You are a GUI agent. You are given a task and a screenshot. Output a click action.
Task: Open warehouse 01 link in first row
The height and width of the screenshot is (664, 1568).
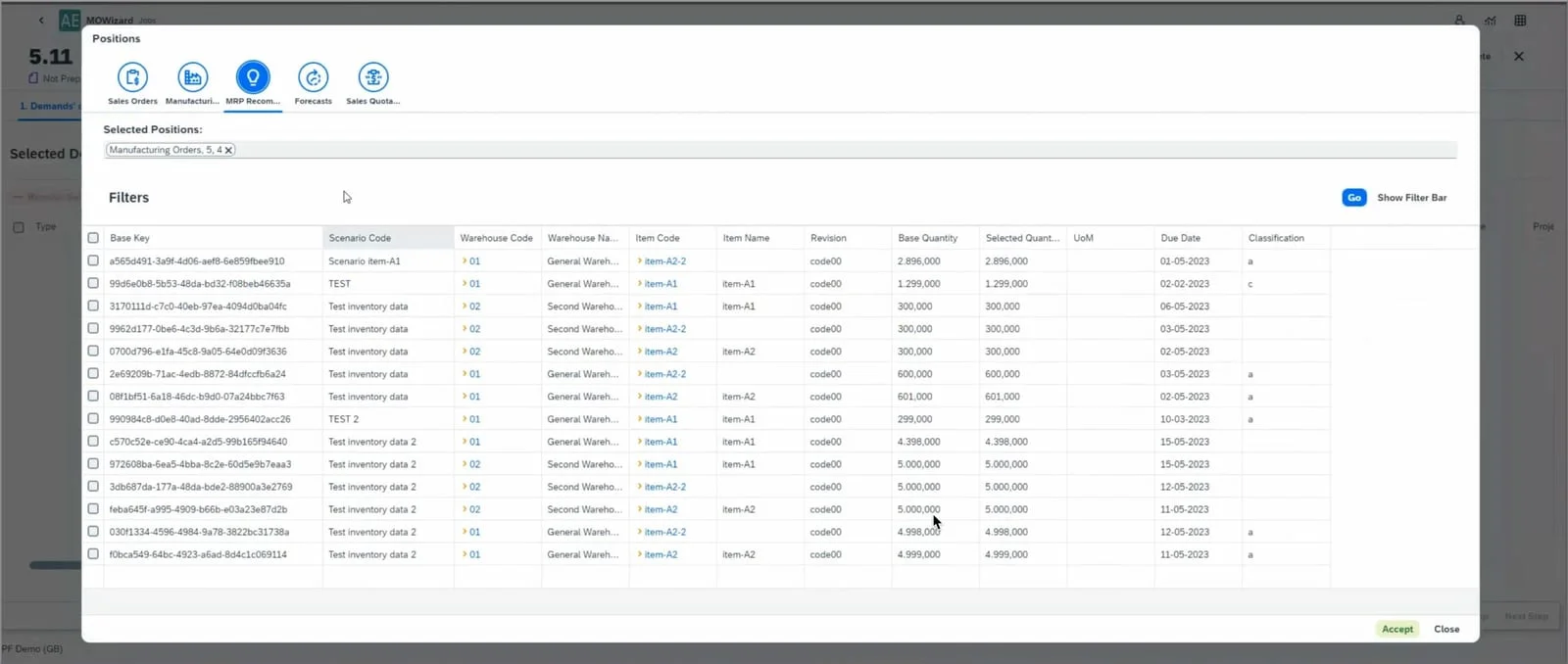coord(474,261)
